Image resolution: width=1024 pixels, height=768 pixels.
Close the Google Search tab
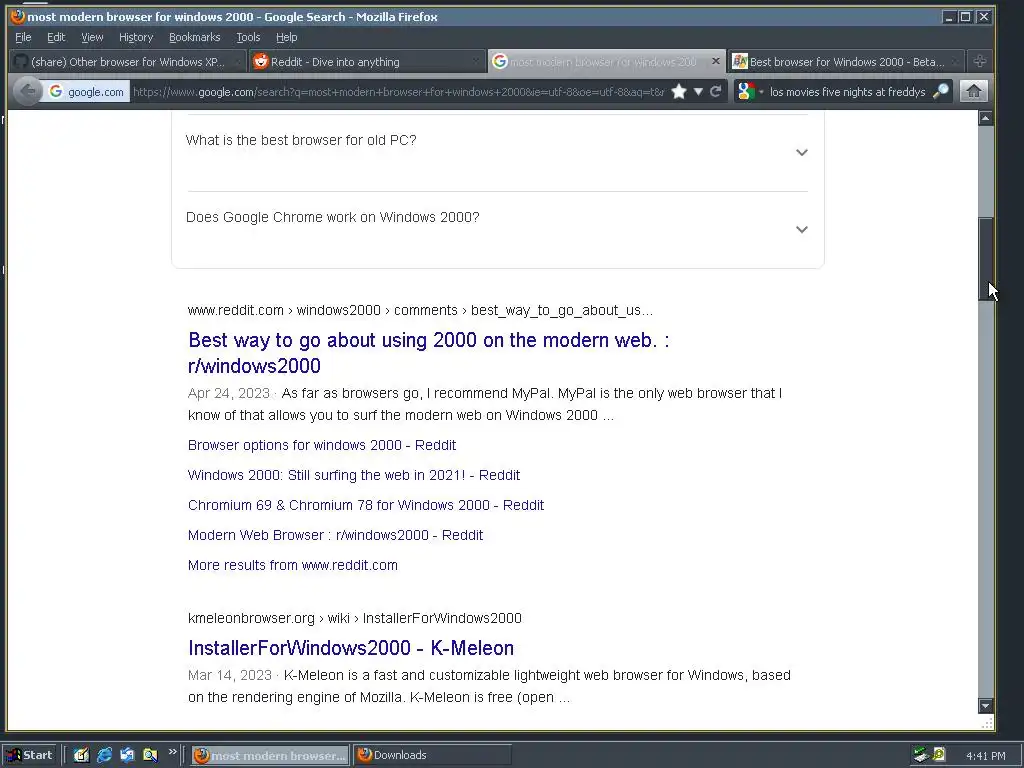coord(715,61)
